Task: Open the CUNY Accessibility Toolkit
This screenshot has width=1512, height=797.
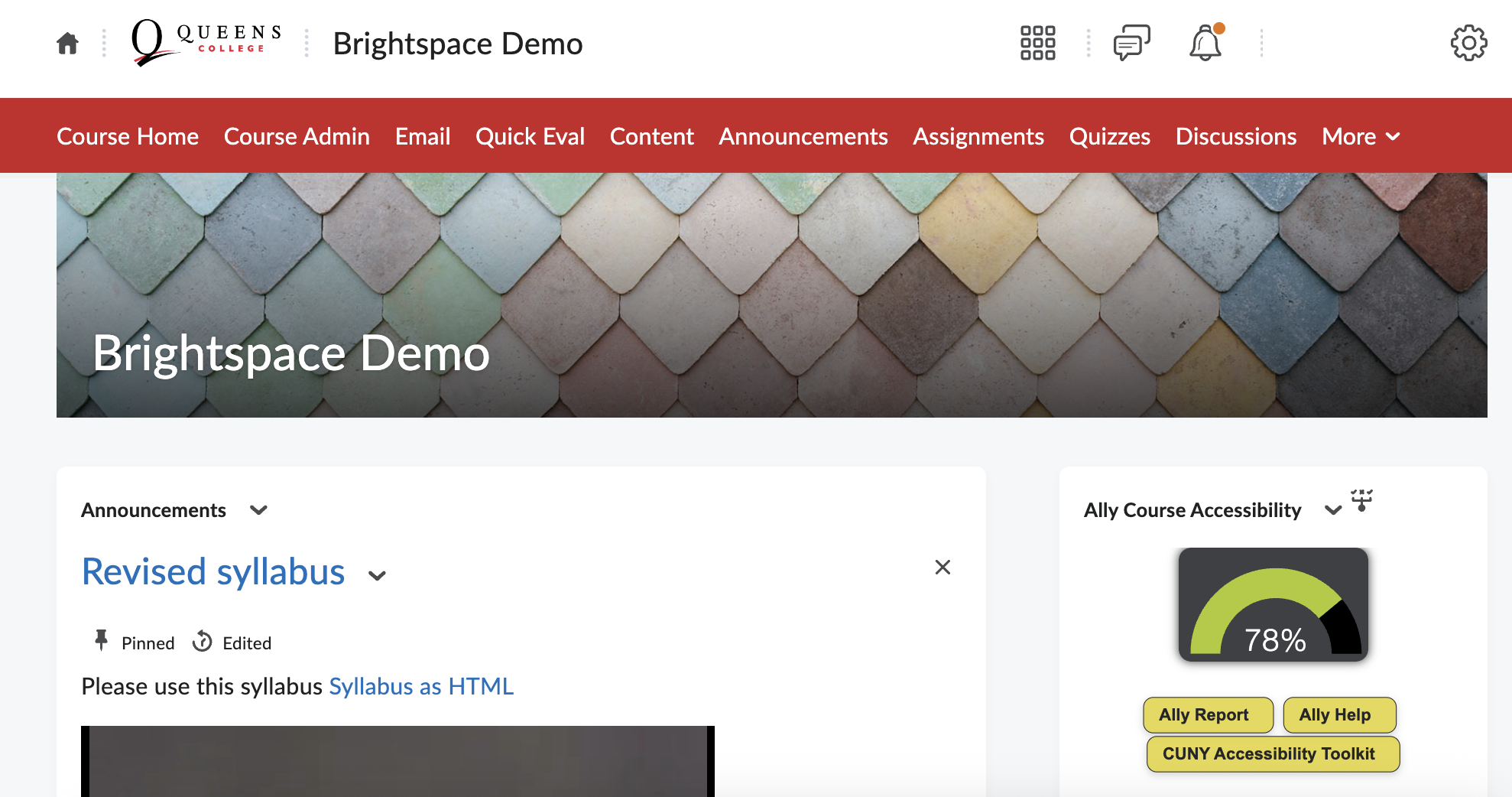Action: point(1273,753)
